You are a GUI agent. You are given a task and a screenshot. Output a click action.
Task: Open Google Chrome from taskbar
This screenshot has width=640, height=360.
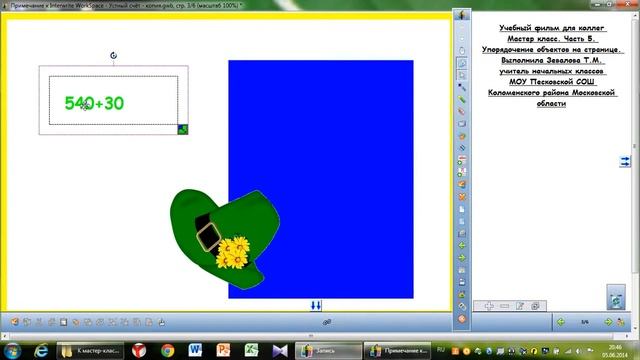(167, 351)
